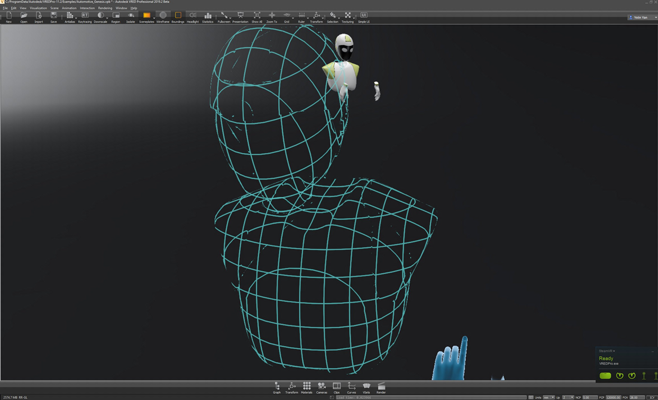
Task: Toggle the Headlight toolbar icon
Action: click(193, 16)
